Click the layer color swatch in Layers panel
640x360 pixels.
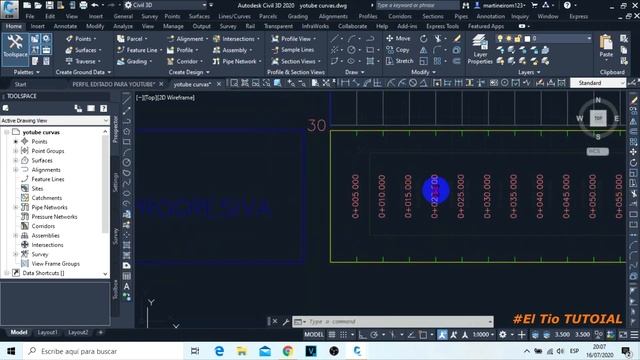coord(527,38)
